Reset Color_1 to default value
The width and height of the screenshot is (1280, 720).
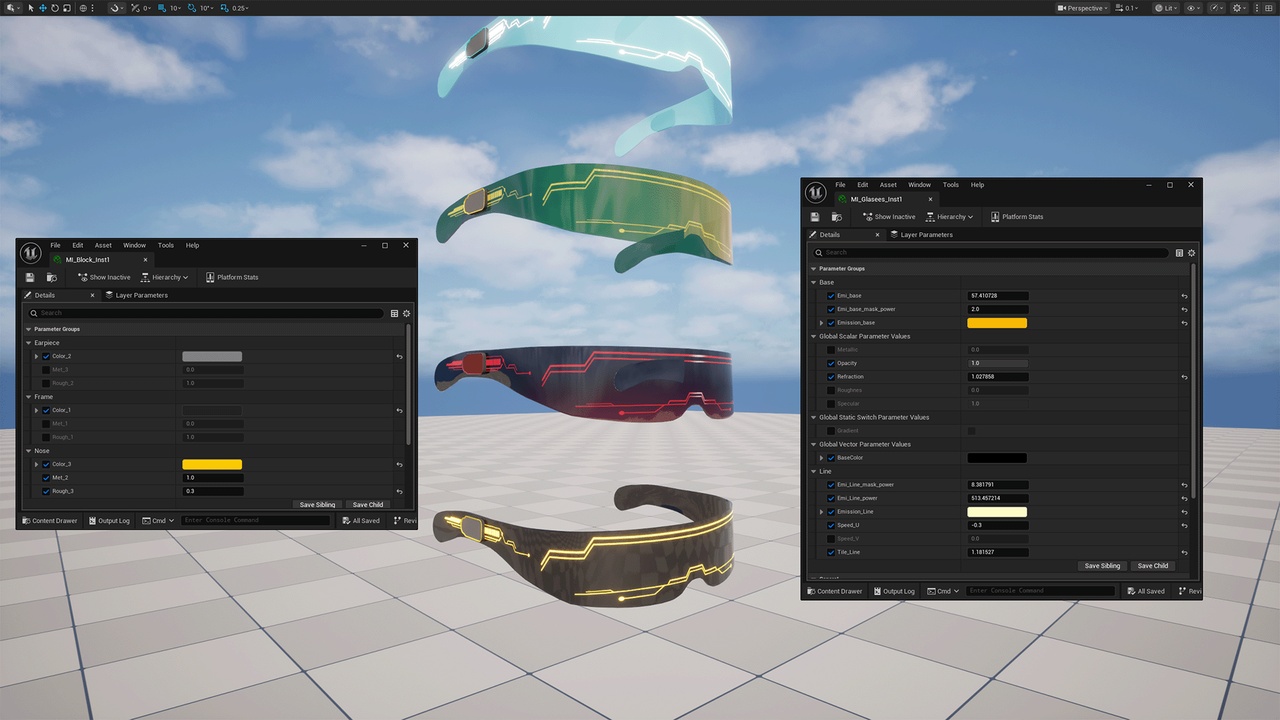399,410
